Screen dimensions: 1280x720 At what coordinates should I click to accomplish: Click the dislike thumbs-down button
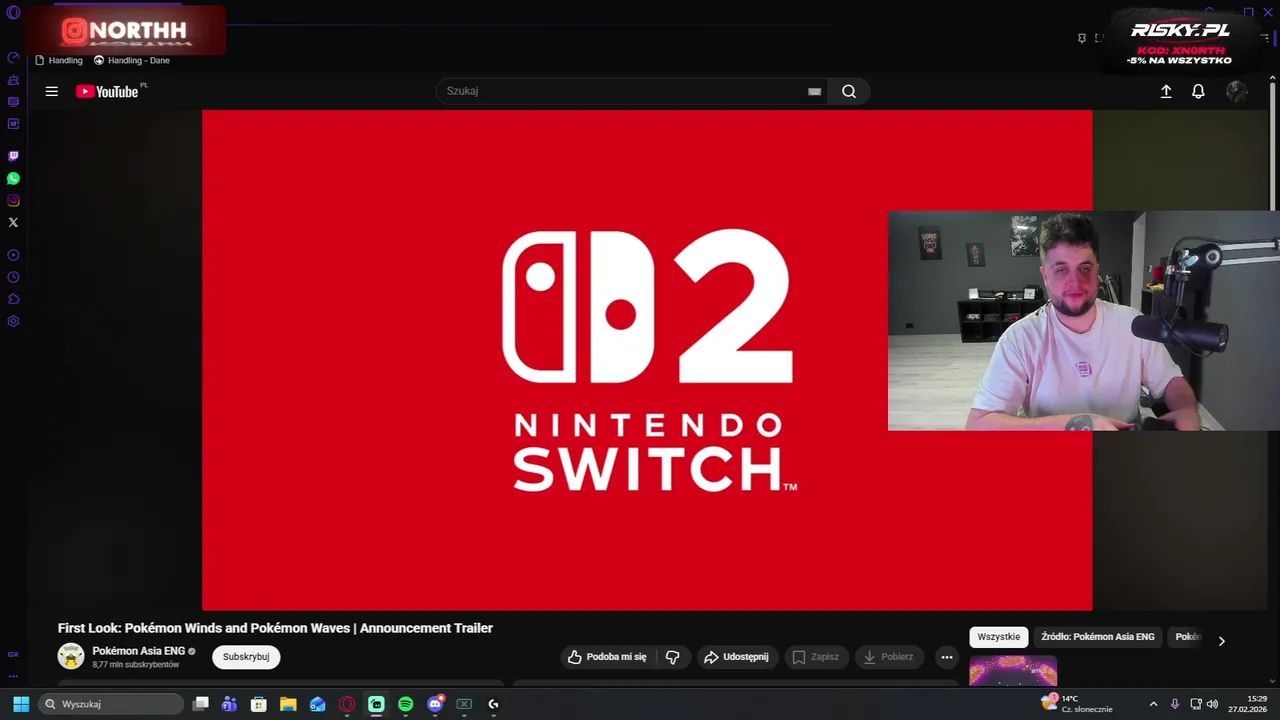672,657
